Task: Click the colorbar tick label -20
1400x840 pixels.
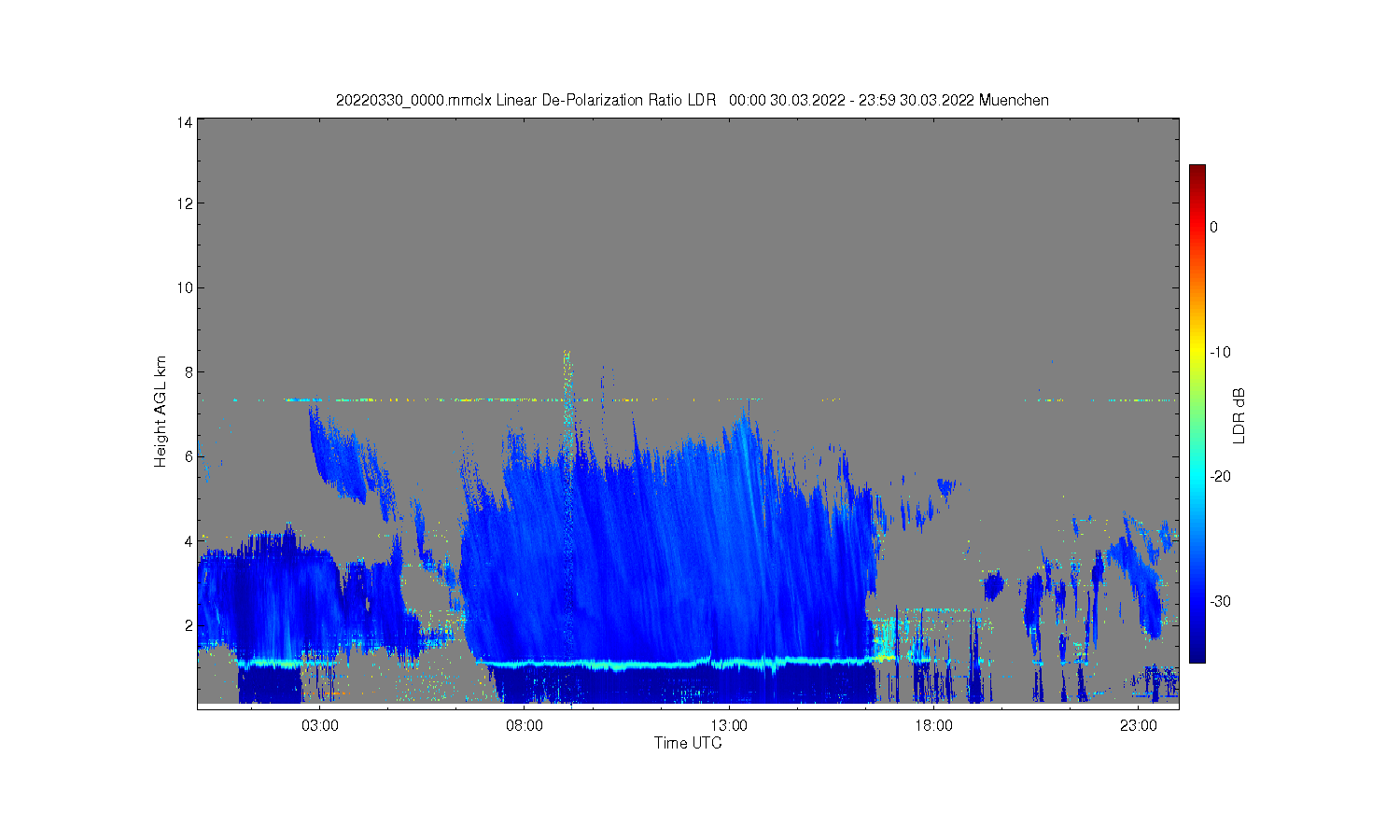Action: point(1220,476)
